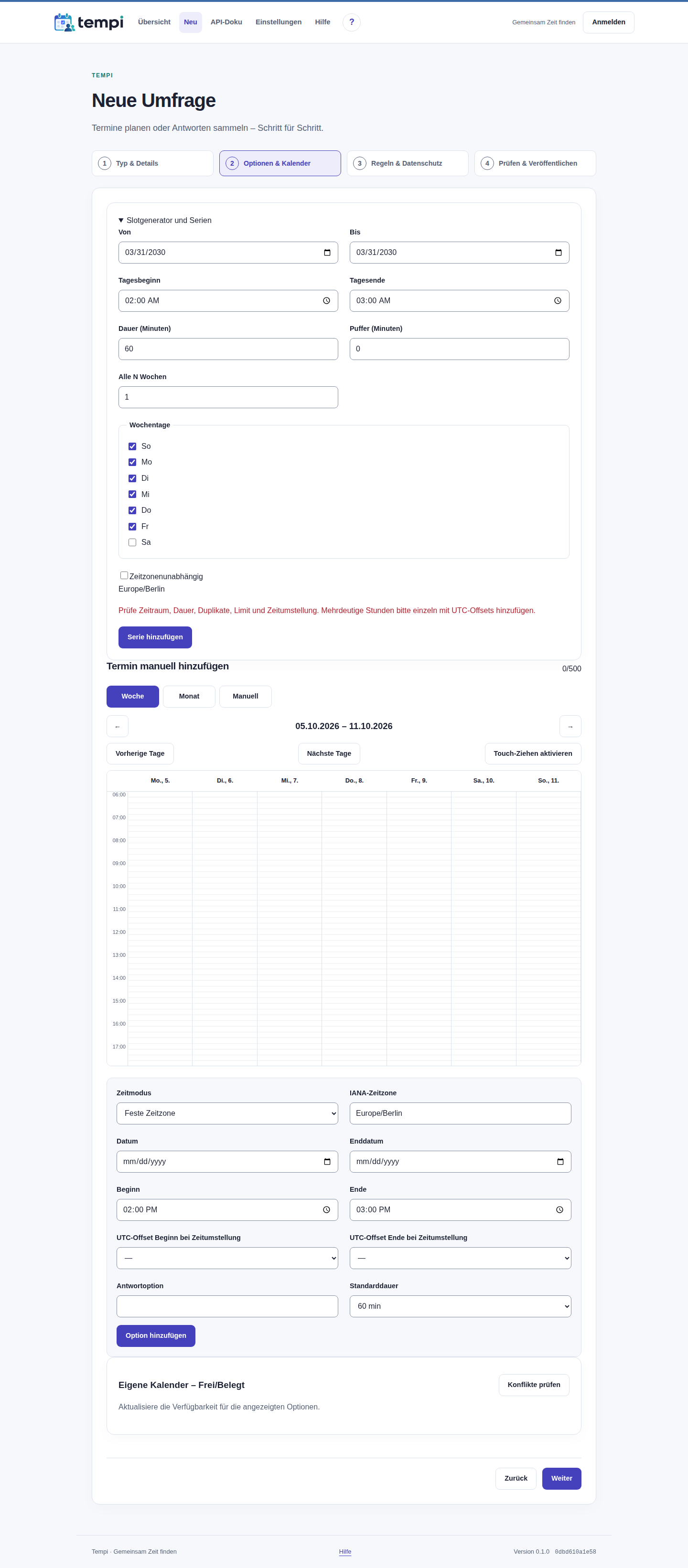
Task: Click the Weiter button
Action: (561, 1479)
